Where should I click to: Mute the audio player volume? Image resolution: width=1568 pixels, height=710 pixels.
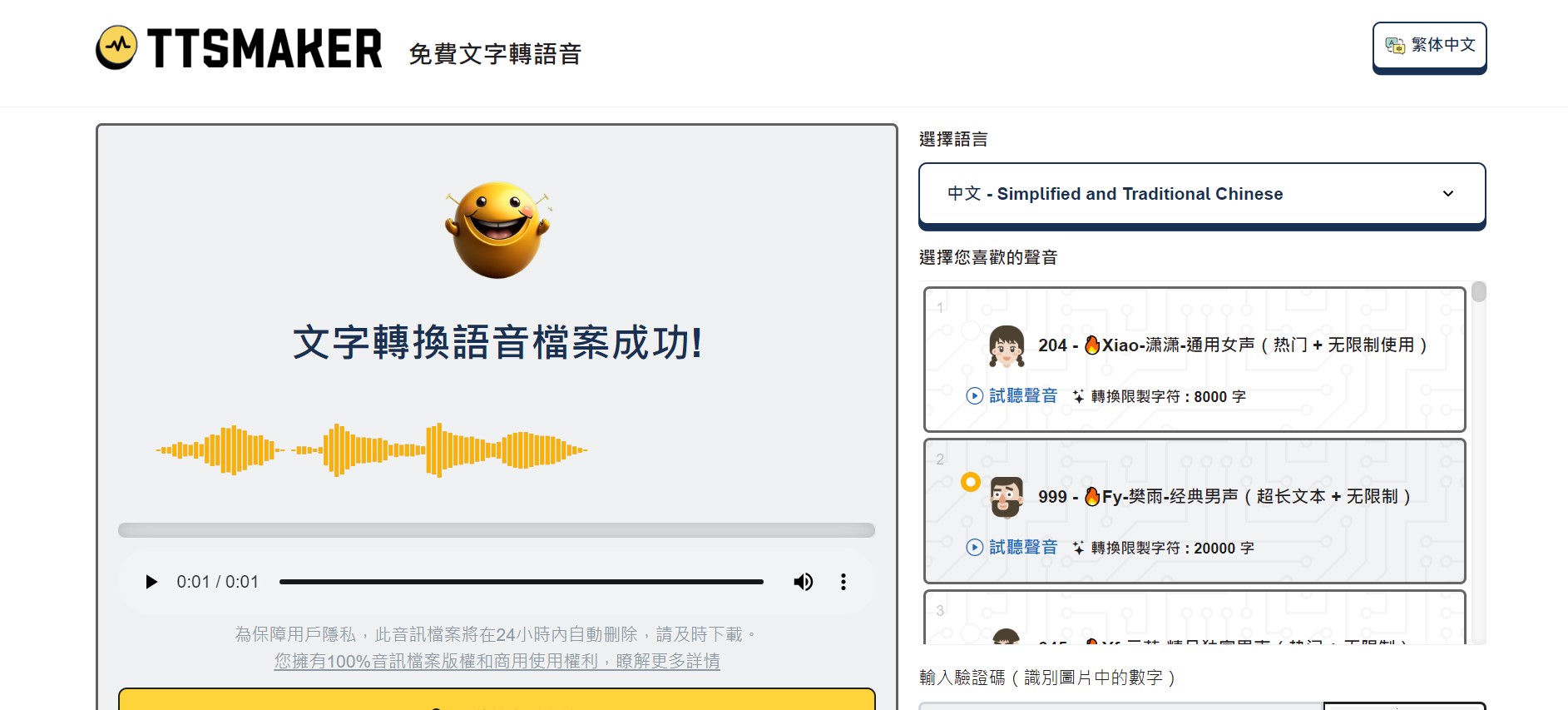click(803, 582)
